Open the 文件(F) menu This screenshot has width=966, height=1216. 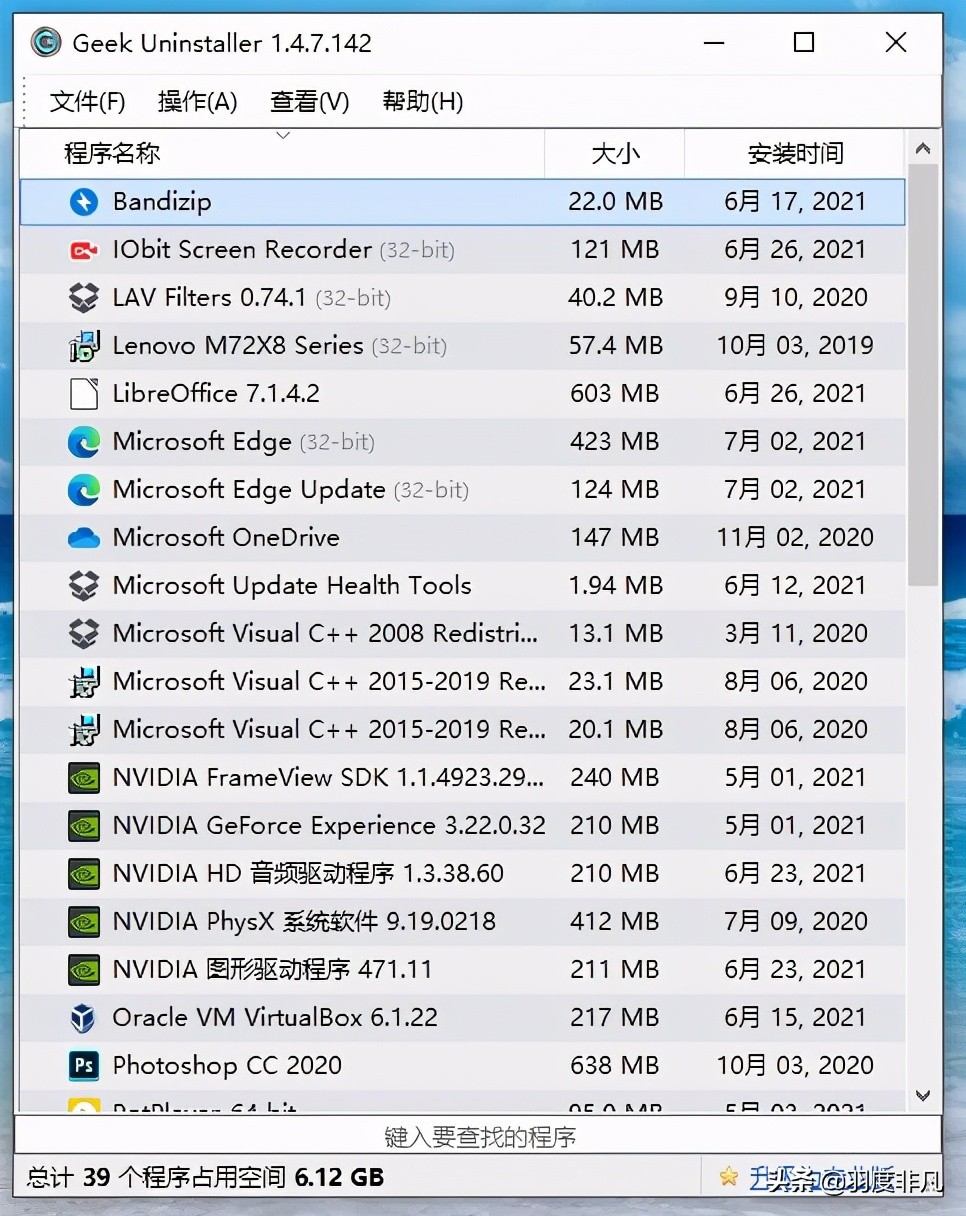(88, 102)
